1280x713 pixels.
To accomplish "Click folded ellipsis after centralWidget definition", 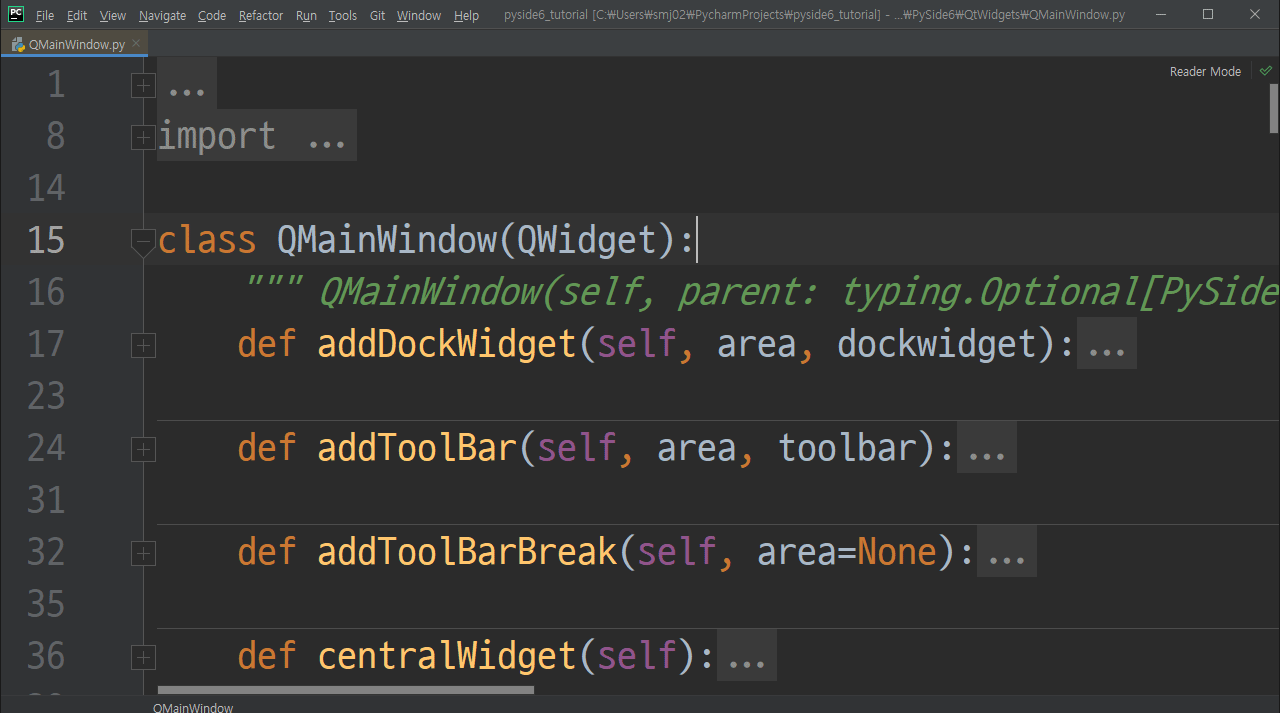I will [747, 656].
